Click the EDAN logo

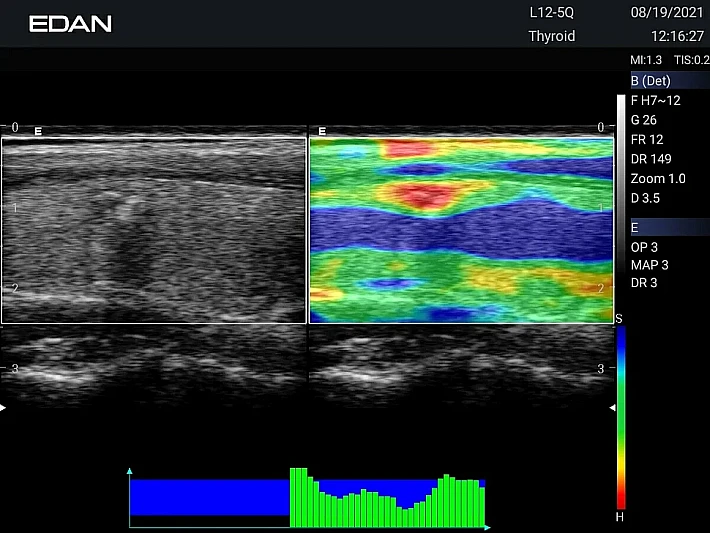pos(70,23)
